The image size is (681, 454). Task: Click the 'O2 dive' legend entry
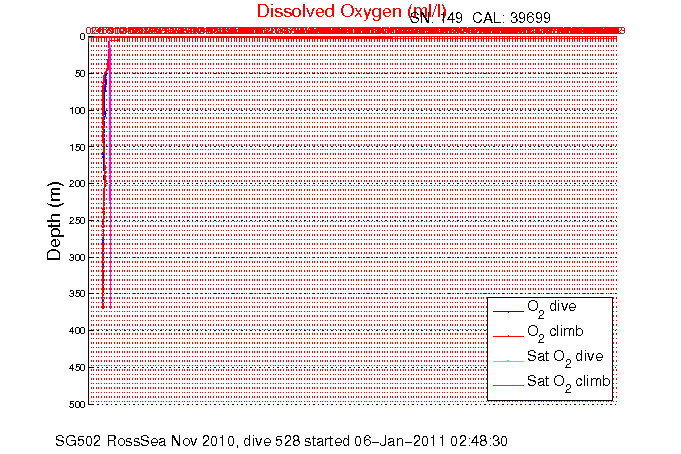[x=552, y=308]
